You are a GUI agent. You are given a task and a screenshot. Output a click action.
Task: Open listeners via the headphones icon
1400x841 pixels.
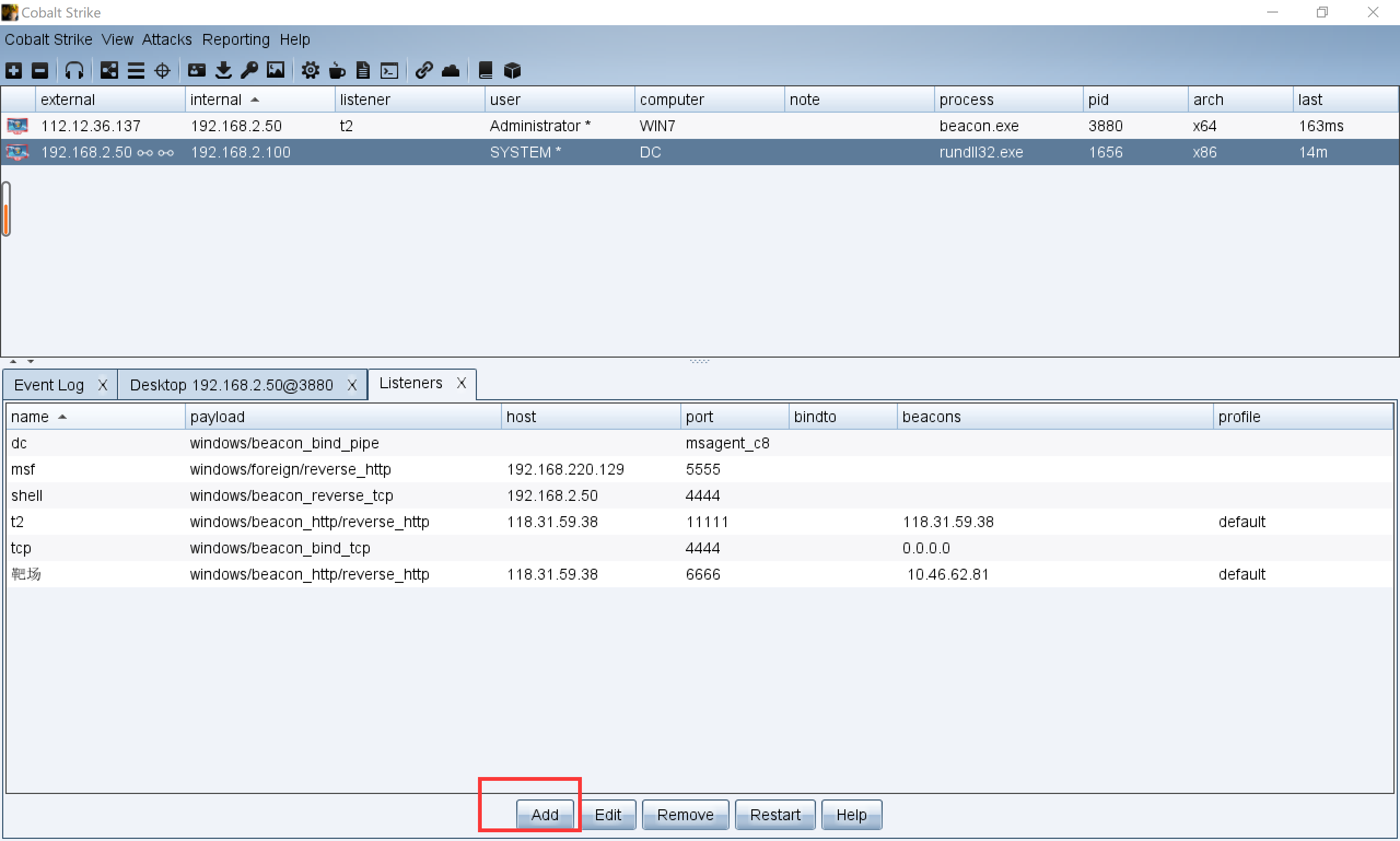(x=74, y=71)
